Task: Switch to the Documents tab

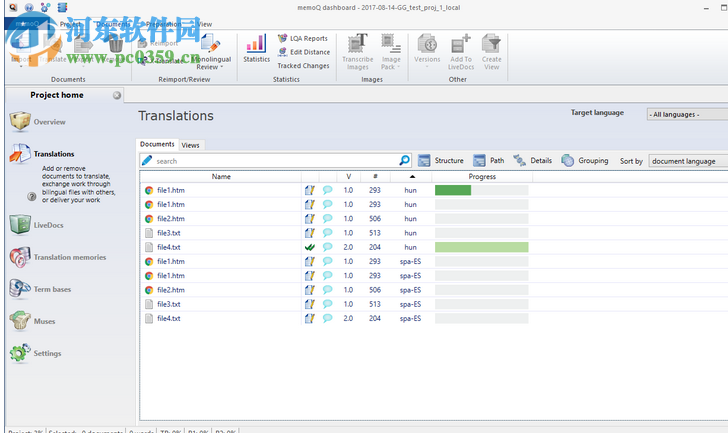Action: pos(157,144)
